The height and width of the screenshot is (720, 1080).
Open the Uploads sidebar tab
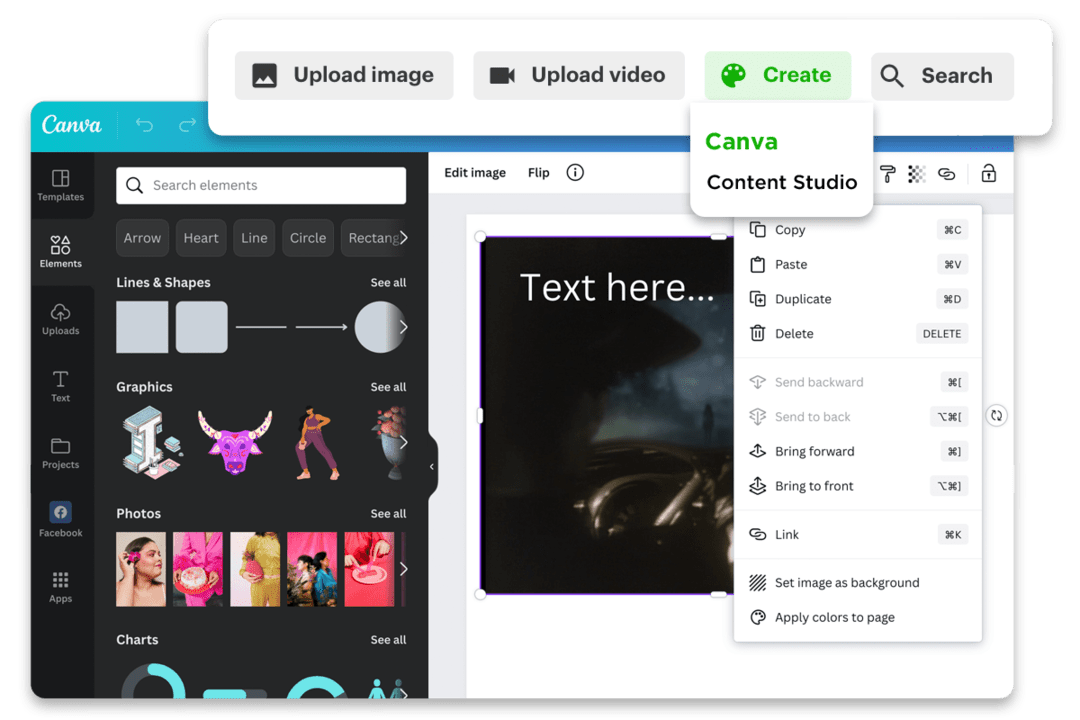point(61,319)
